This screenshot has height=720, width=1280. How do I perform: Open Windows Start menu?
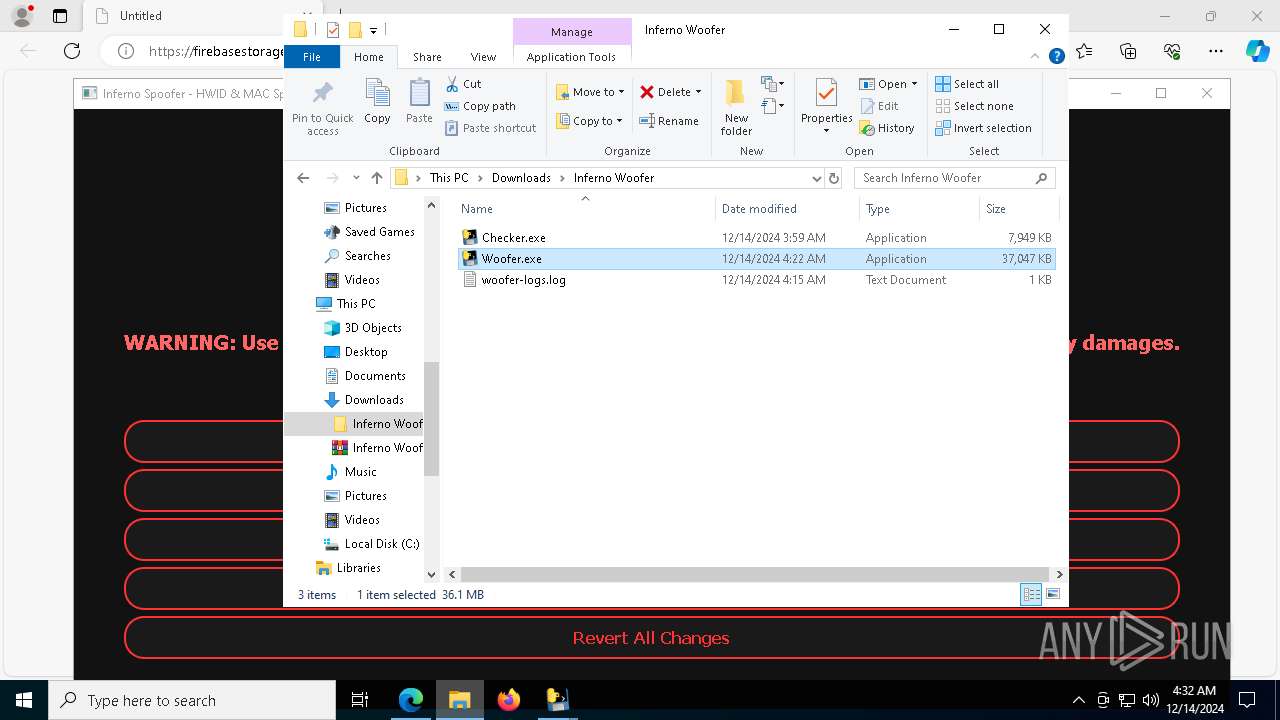click(24, 700)
